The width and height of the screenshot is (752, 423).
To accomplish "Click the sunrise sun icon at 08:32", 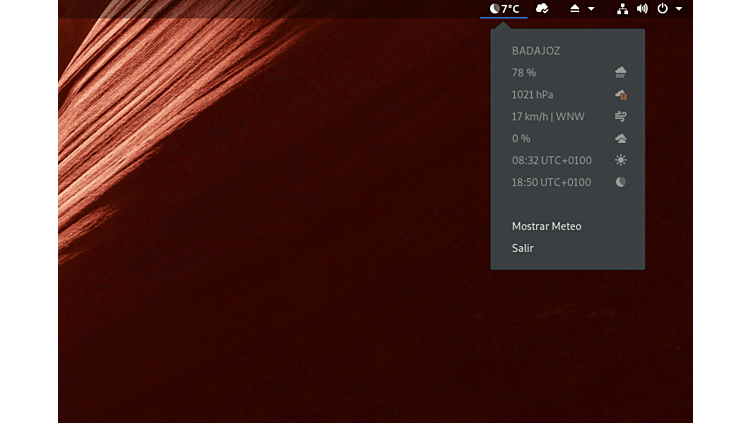I will tap(621, 160).
